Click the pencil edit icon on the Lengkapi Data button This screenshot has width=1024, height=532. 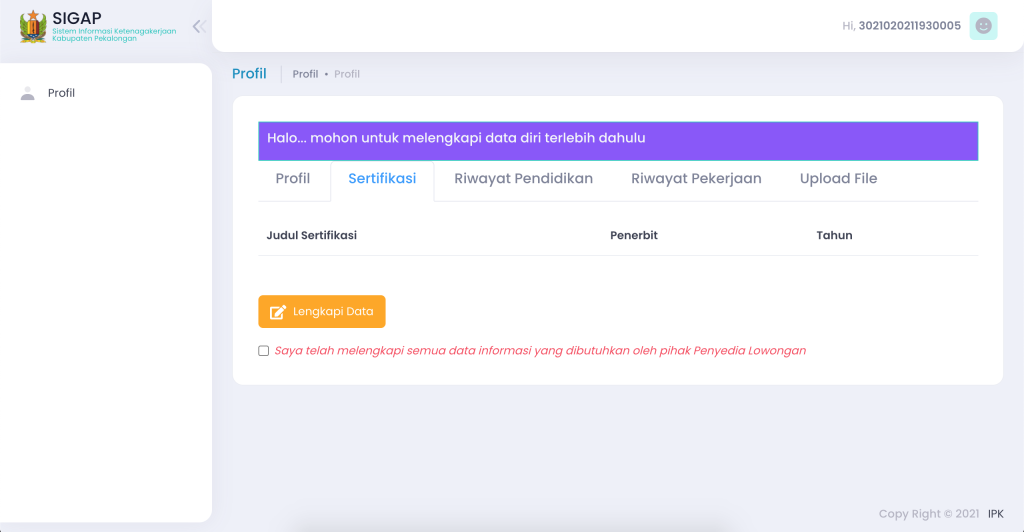pyautogui.click(x=278, y=312)
